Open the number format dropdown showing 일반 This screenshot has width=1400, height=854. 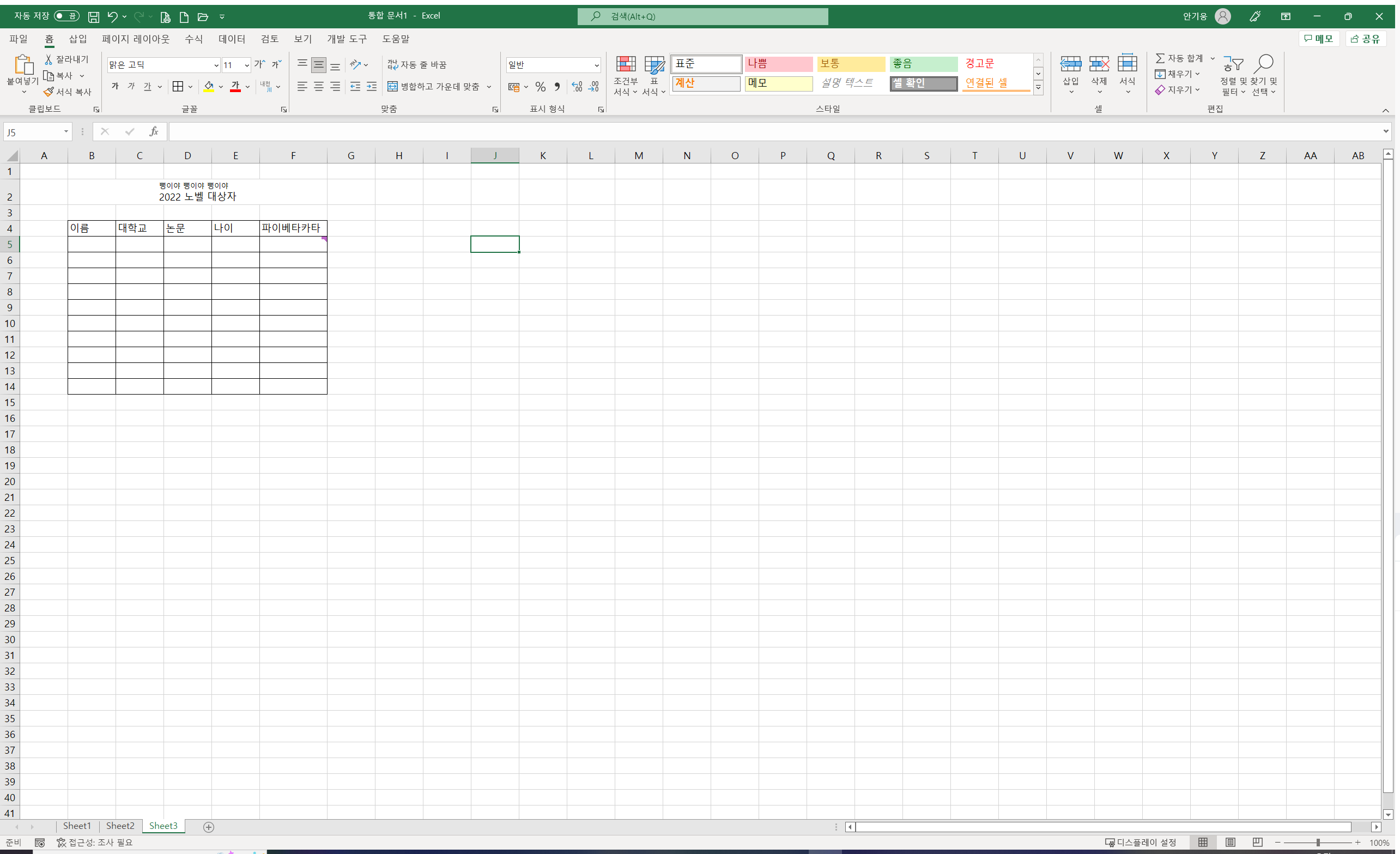point(596,65)
